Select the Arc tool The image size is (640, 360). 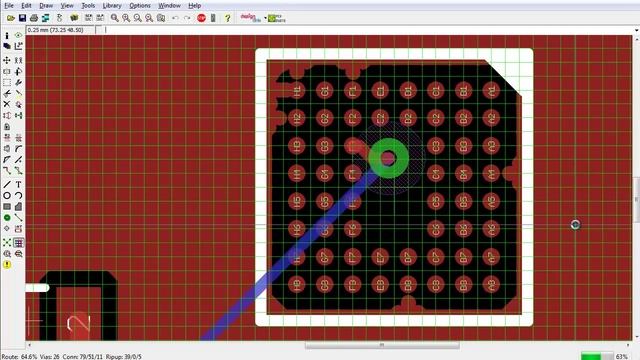coord(18,196)
